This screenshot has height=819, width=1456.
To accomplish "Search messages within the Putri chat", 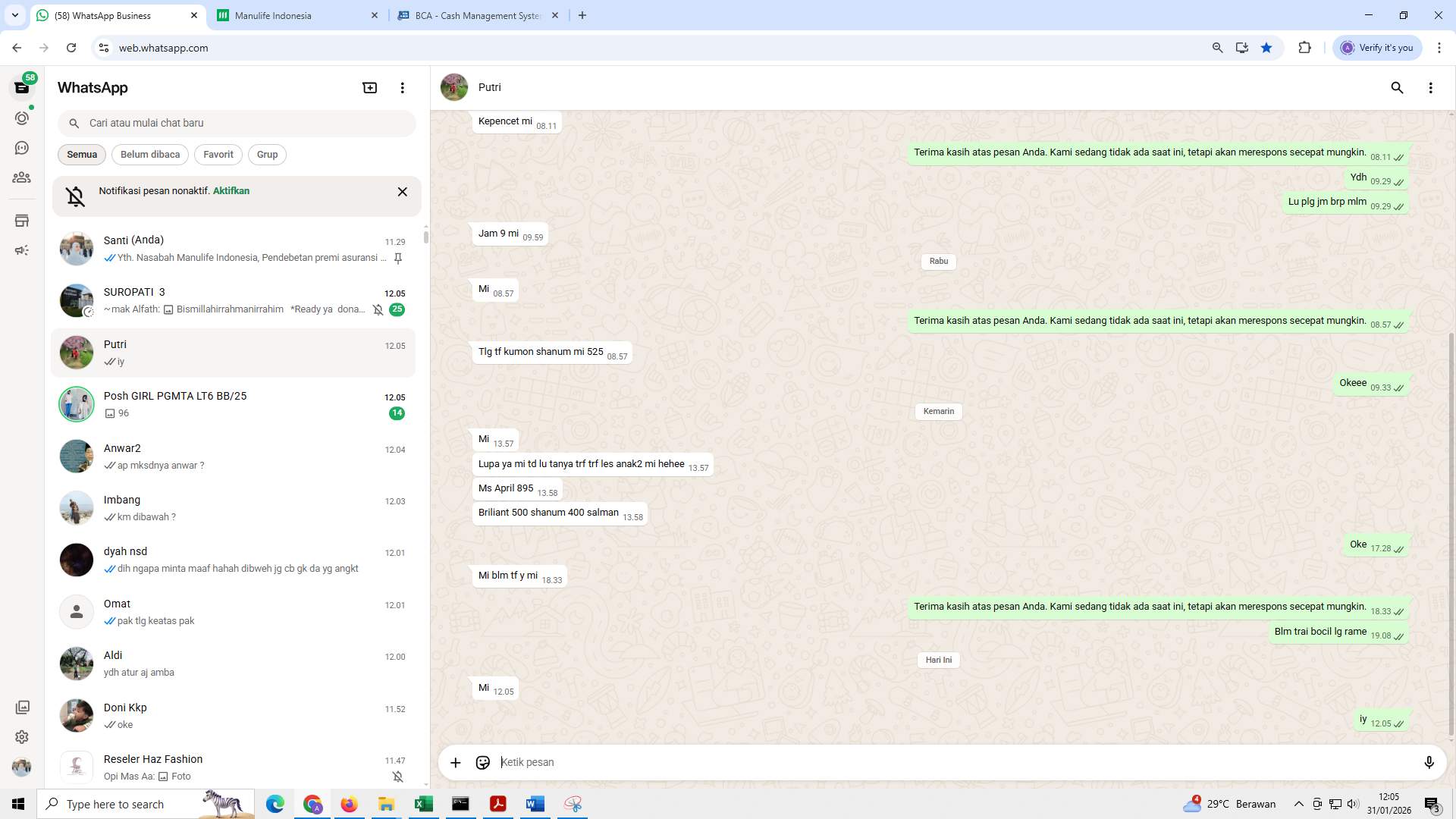I will pos(1397,88).
